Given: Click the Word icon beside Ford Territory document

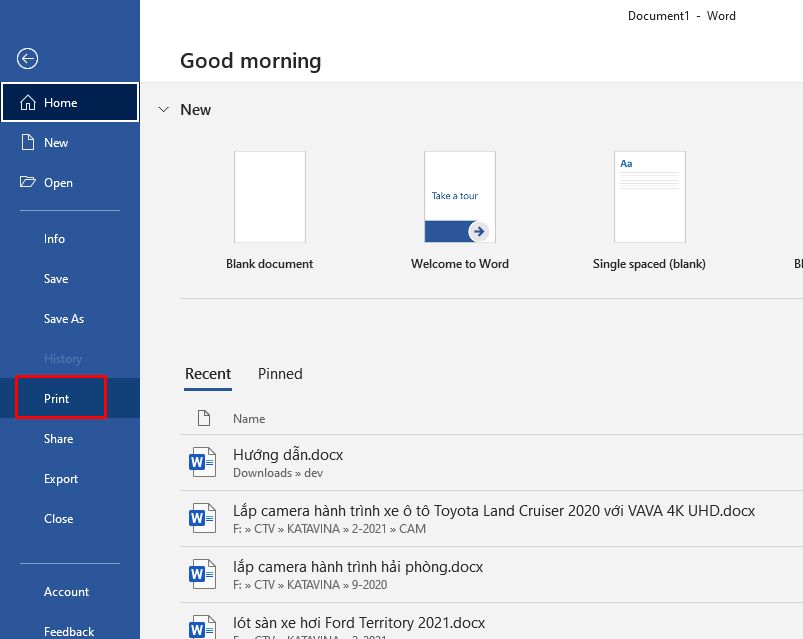Looking at the screenshot, I should [202, 627].
